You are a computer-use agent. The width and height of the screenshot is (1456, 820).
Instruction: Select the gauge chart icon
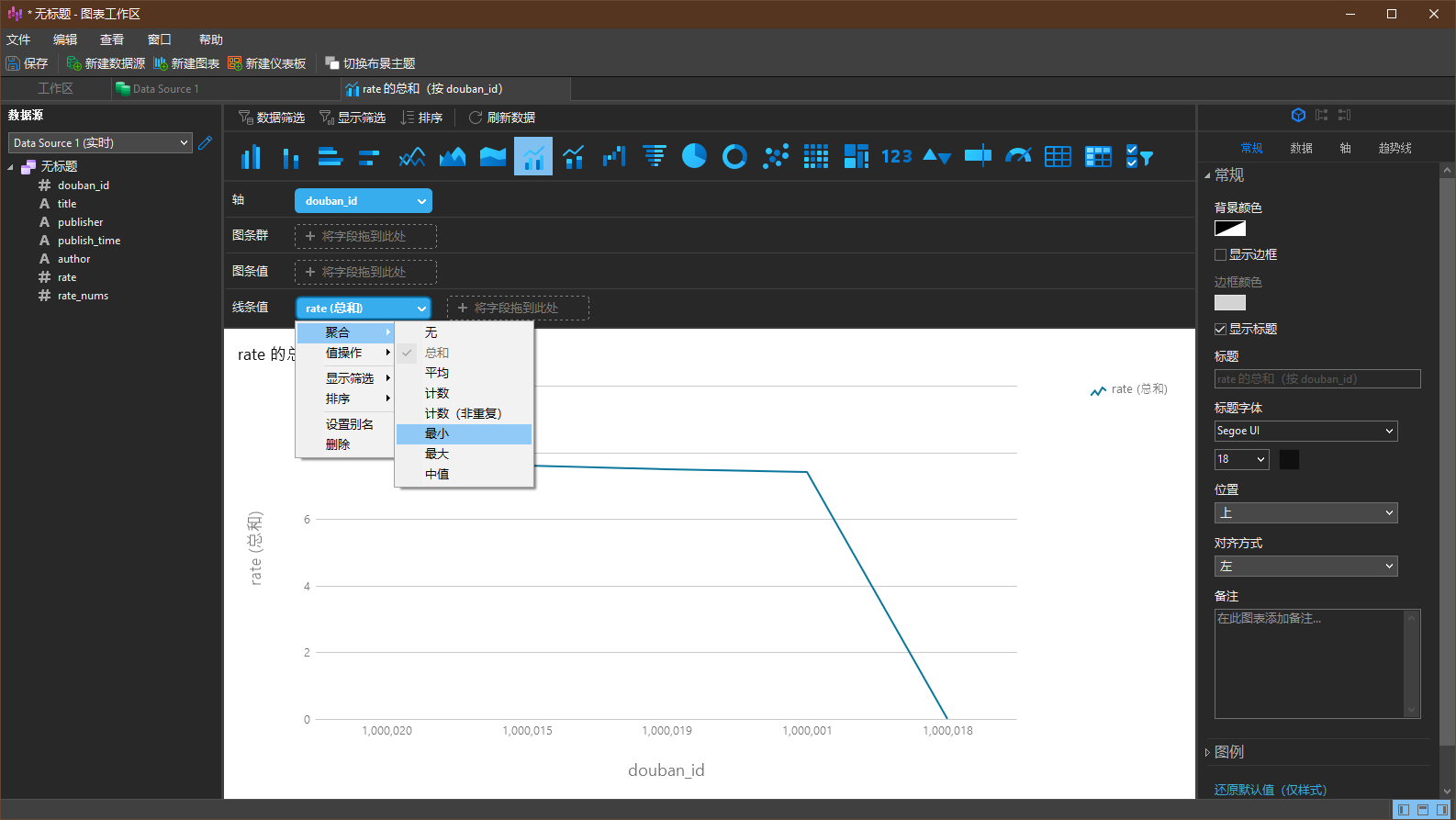[x=1018, y=157]
